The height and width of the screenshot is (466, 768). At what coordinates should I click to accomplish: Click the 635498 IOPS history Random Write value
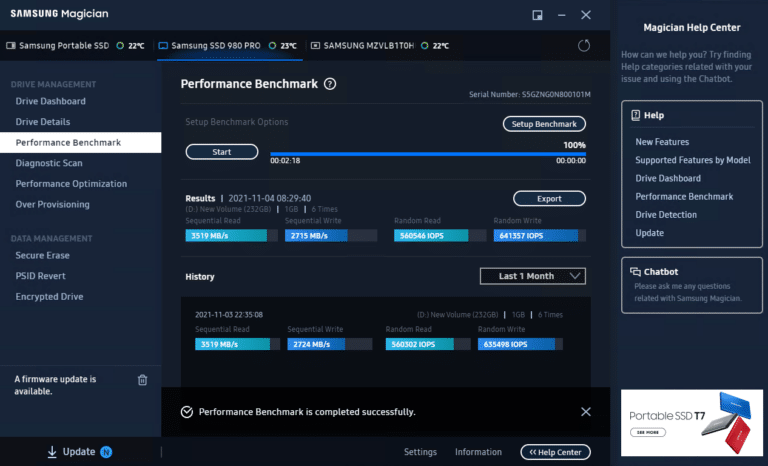pyautogui.click(x=520, y=344)
